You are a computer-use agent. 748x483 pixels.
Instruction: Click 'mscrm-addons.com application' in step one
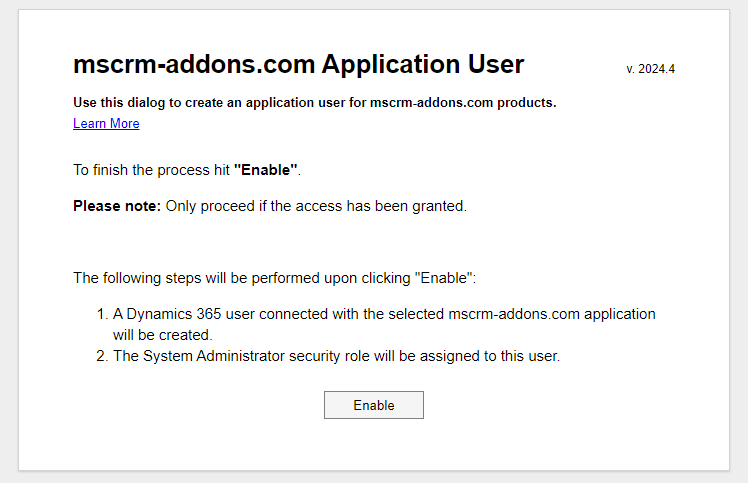tap(552, 314)
